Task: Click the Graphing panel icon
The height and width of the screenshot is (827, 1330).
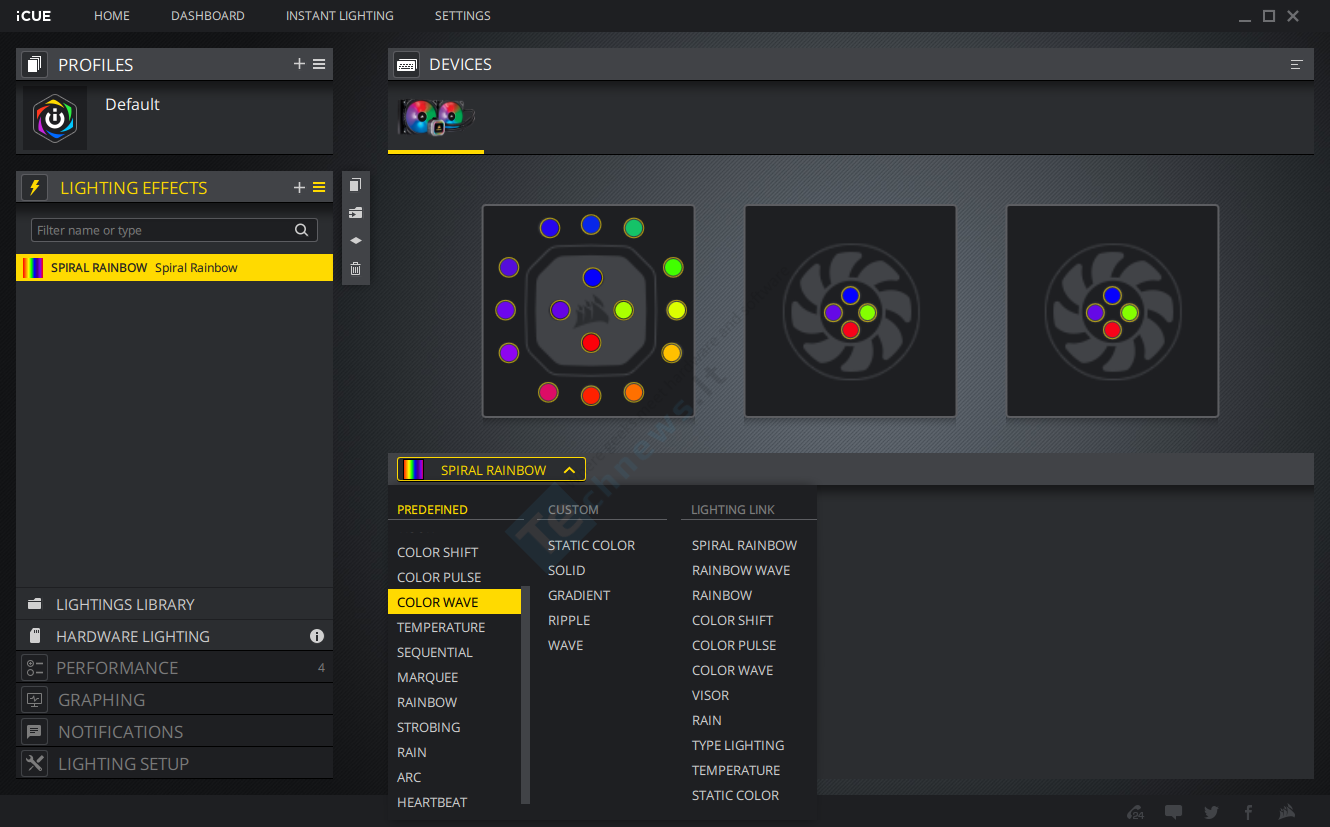Action: 35,700
